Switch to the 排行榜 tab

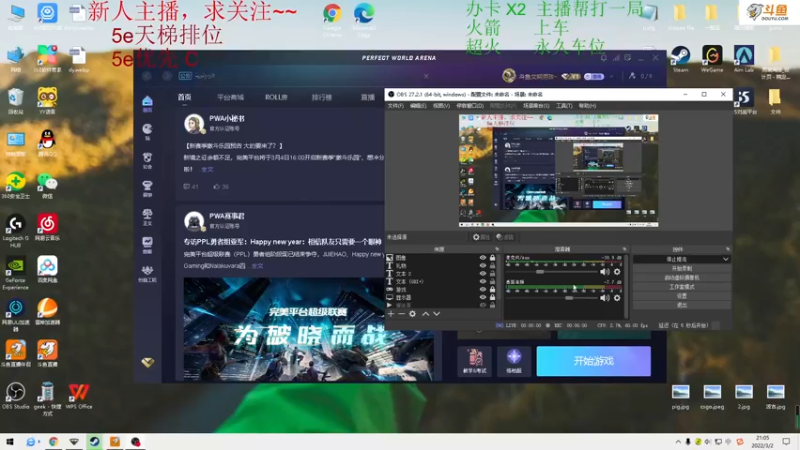pyautogui.click(x=322, y=97)
